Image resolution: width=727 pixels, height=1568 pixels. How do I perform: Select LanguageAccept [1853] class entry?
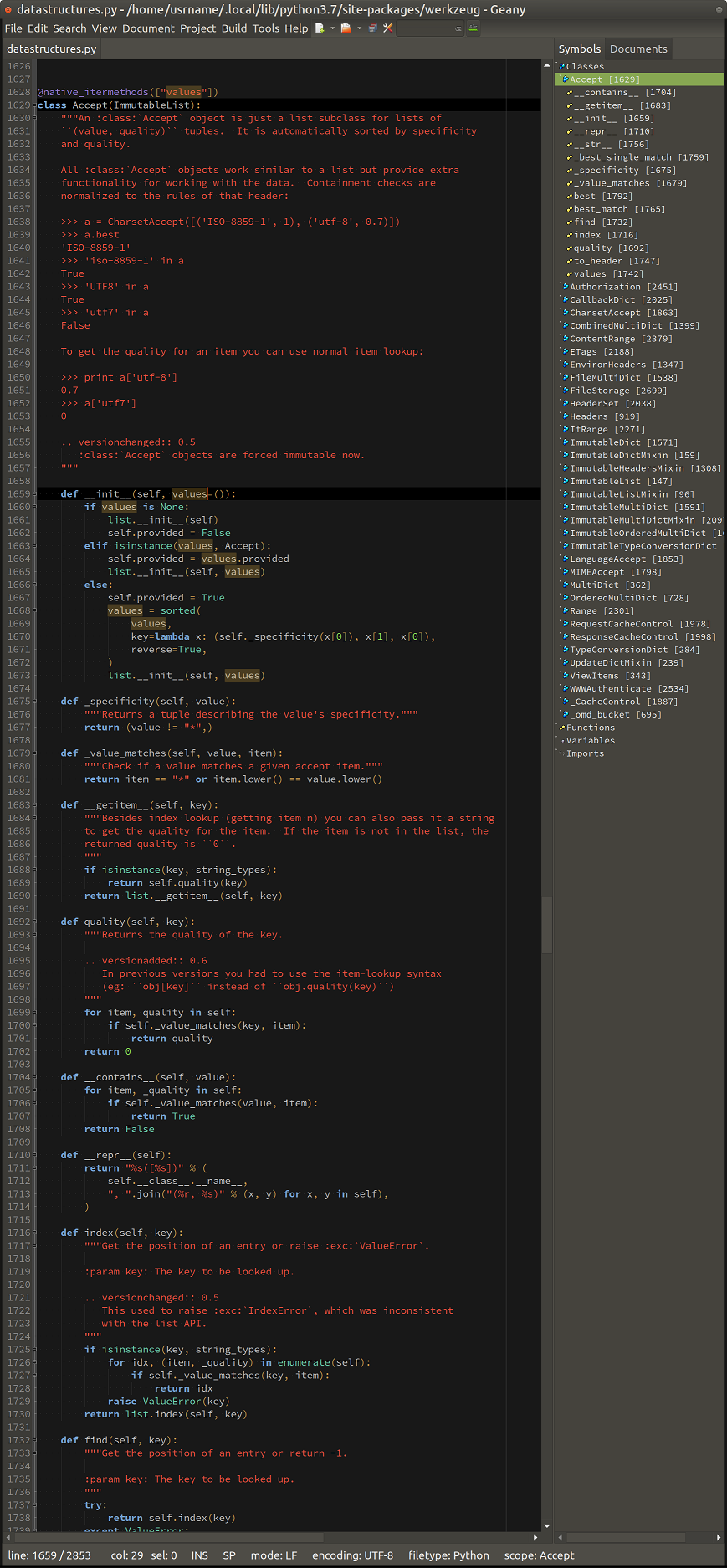[x=627, y=559]
